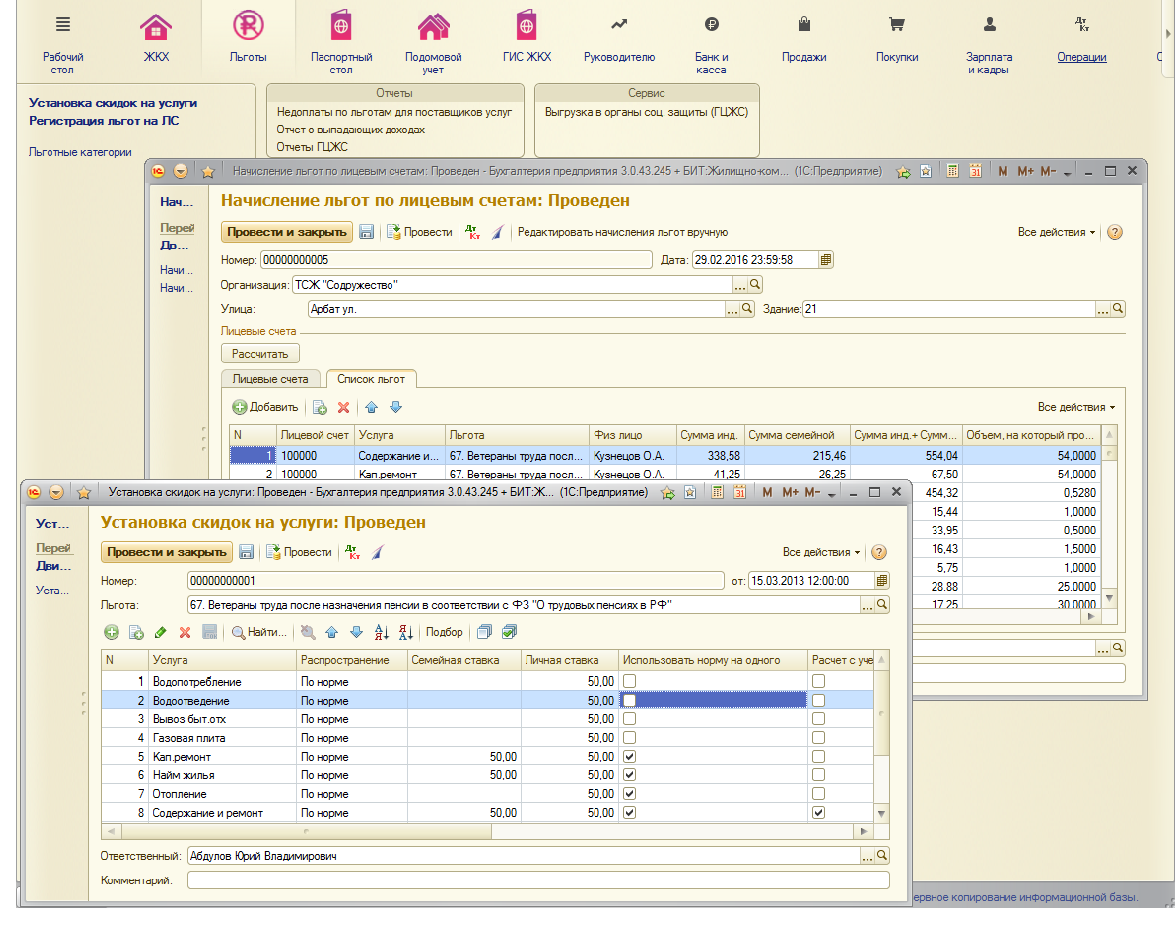Toggle norm-per-person checkbox for Водоотведение
Screen dimensions: 1176x936
coord(630,700)
